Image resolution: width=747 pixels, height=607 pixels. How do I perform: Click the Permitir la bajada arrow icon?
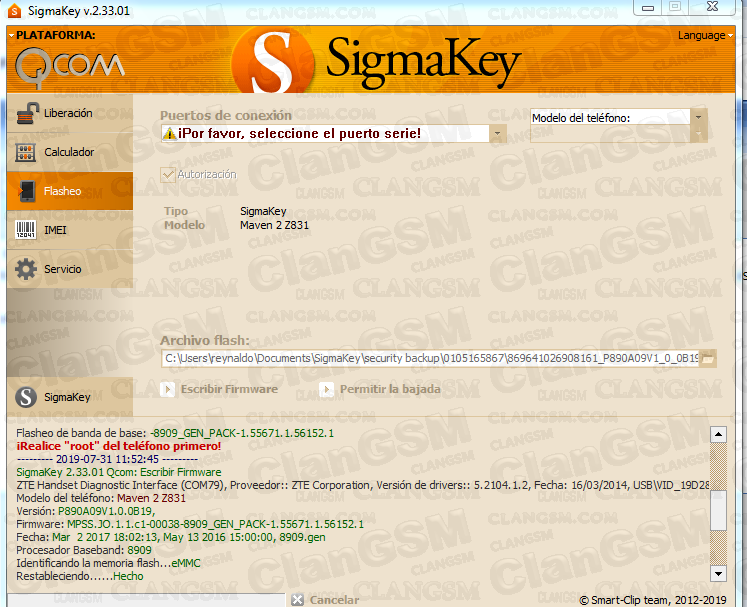click(326, 390)
